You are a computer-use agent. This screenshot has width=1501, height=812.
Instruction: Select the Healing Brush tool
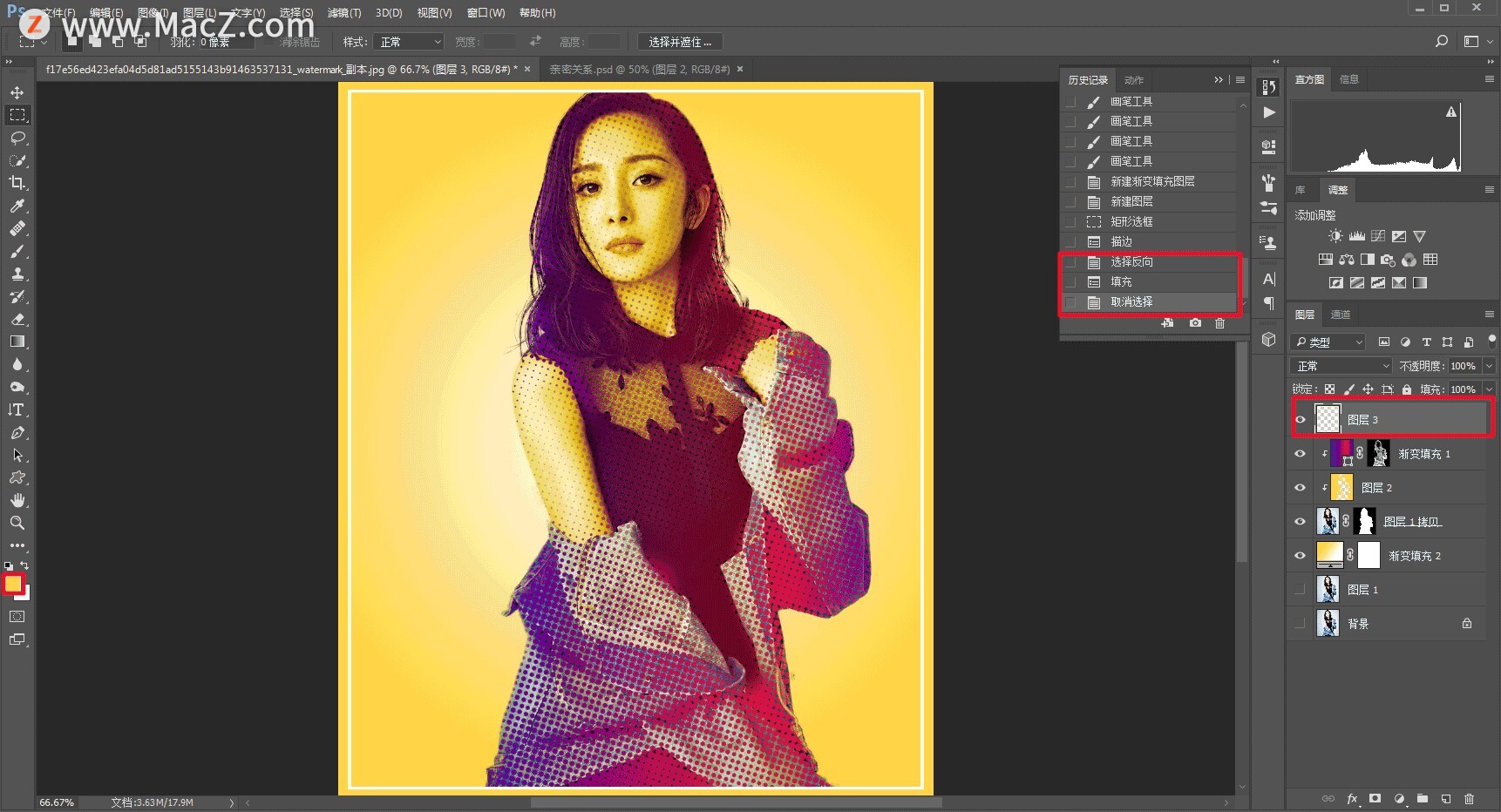coord(17,228)
